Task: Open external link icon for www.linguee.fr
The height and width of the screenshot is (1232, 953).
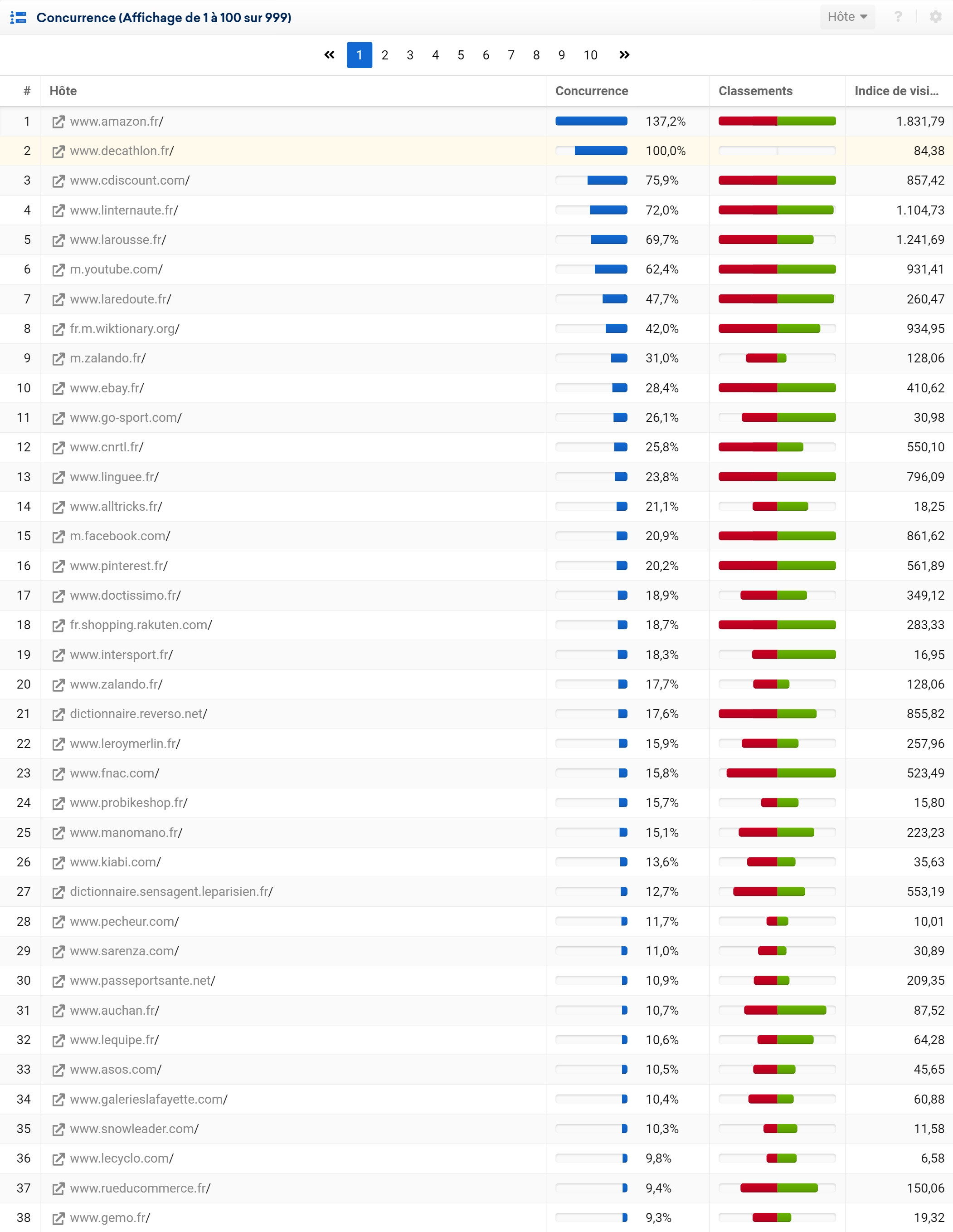Action: pos(58,477)
